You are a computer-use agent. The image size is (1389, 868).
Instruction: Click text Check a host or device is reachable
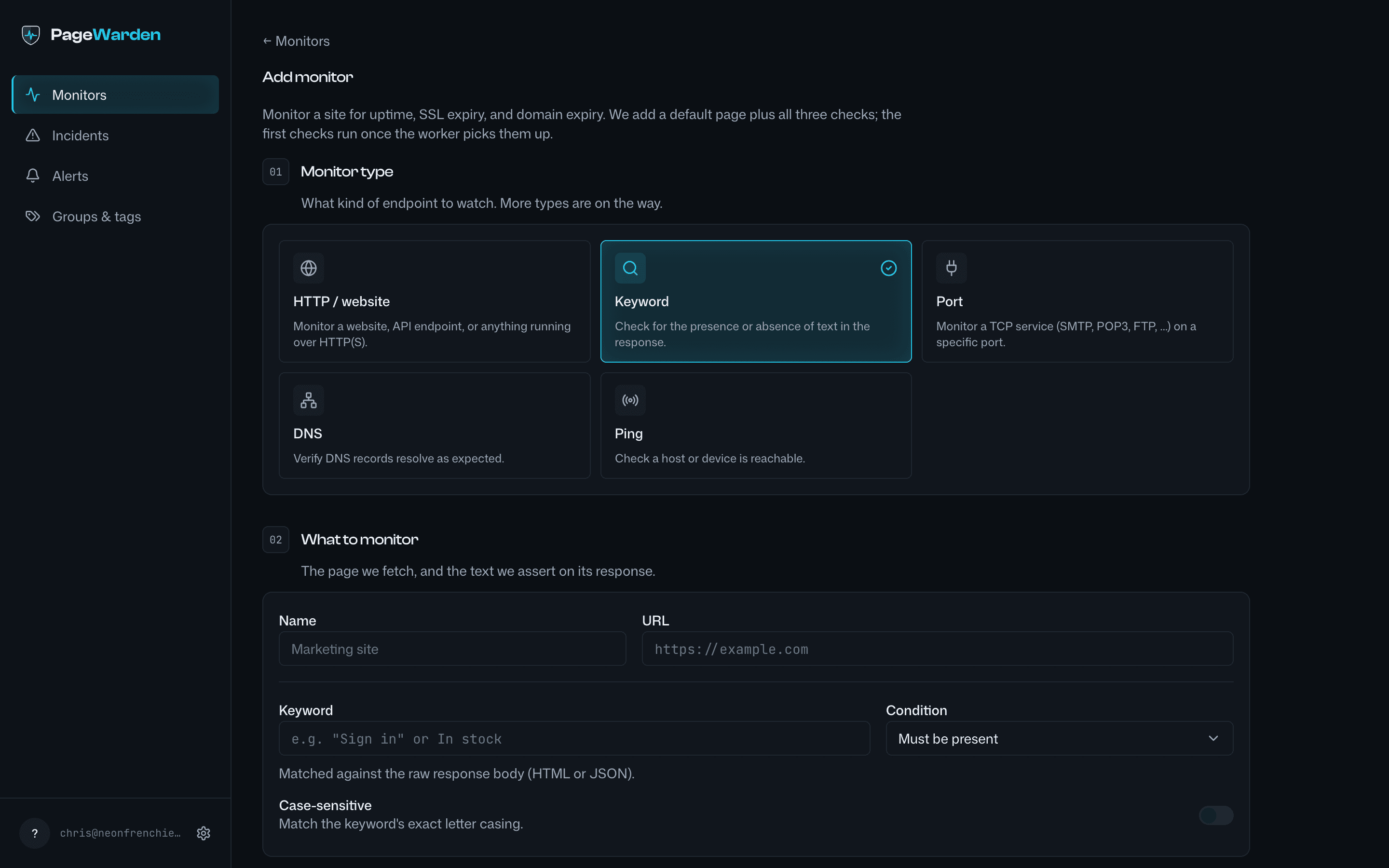point(709,458)
